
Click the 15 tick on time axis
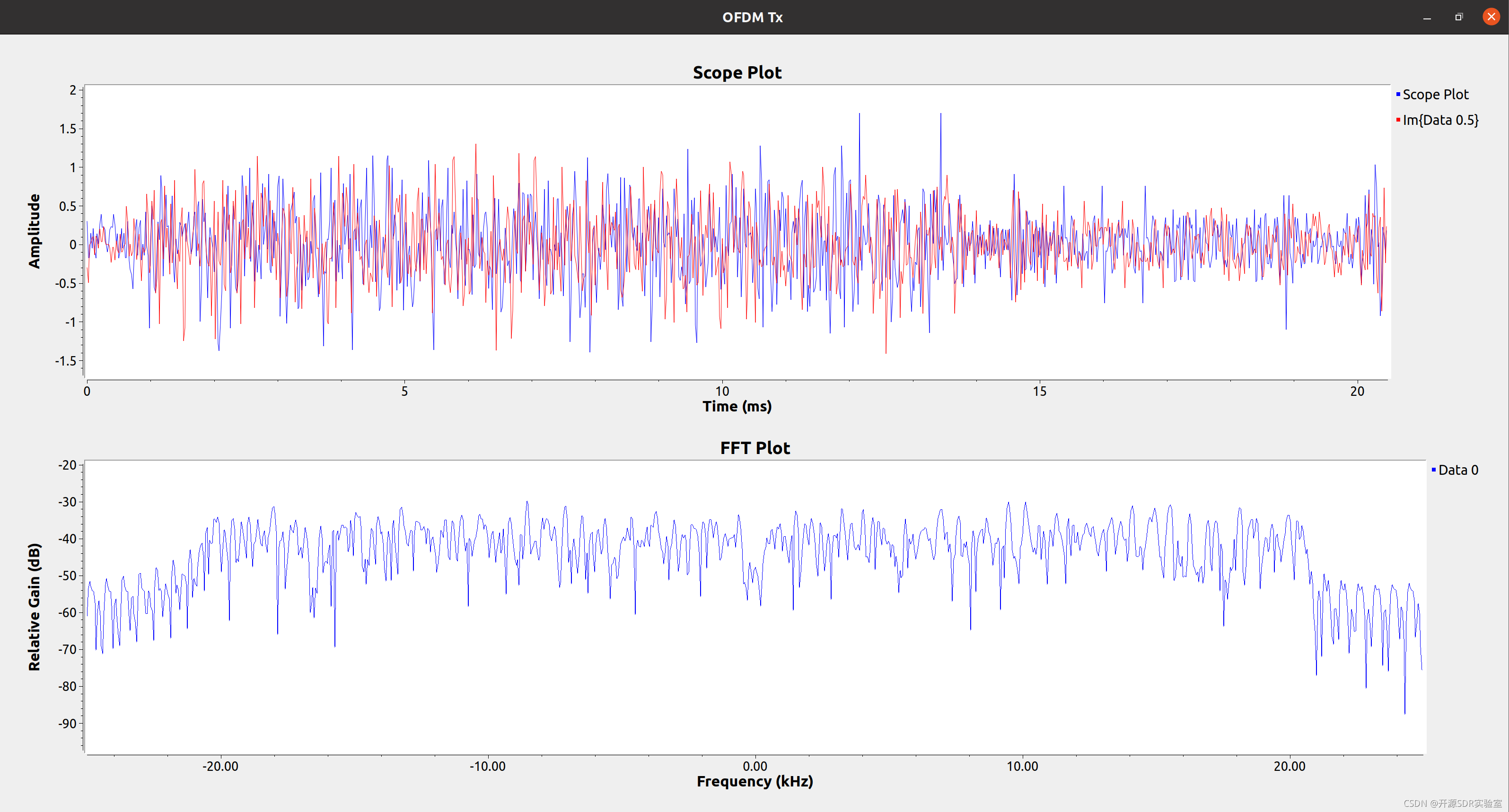(1039, 391)
